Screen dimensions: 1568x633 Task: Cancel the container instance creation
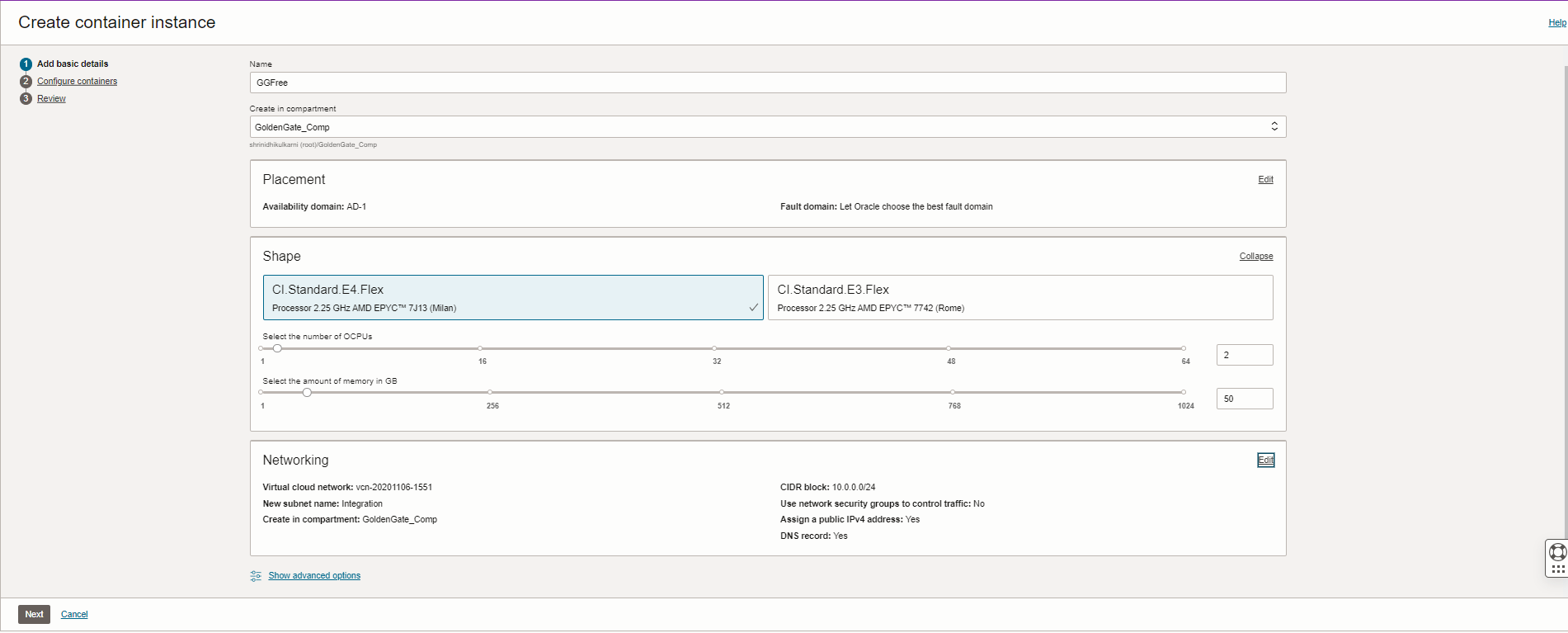click(74, 615)
